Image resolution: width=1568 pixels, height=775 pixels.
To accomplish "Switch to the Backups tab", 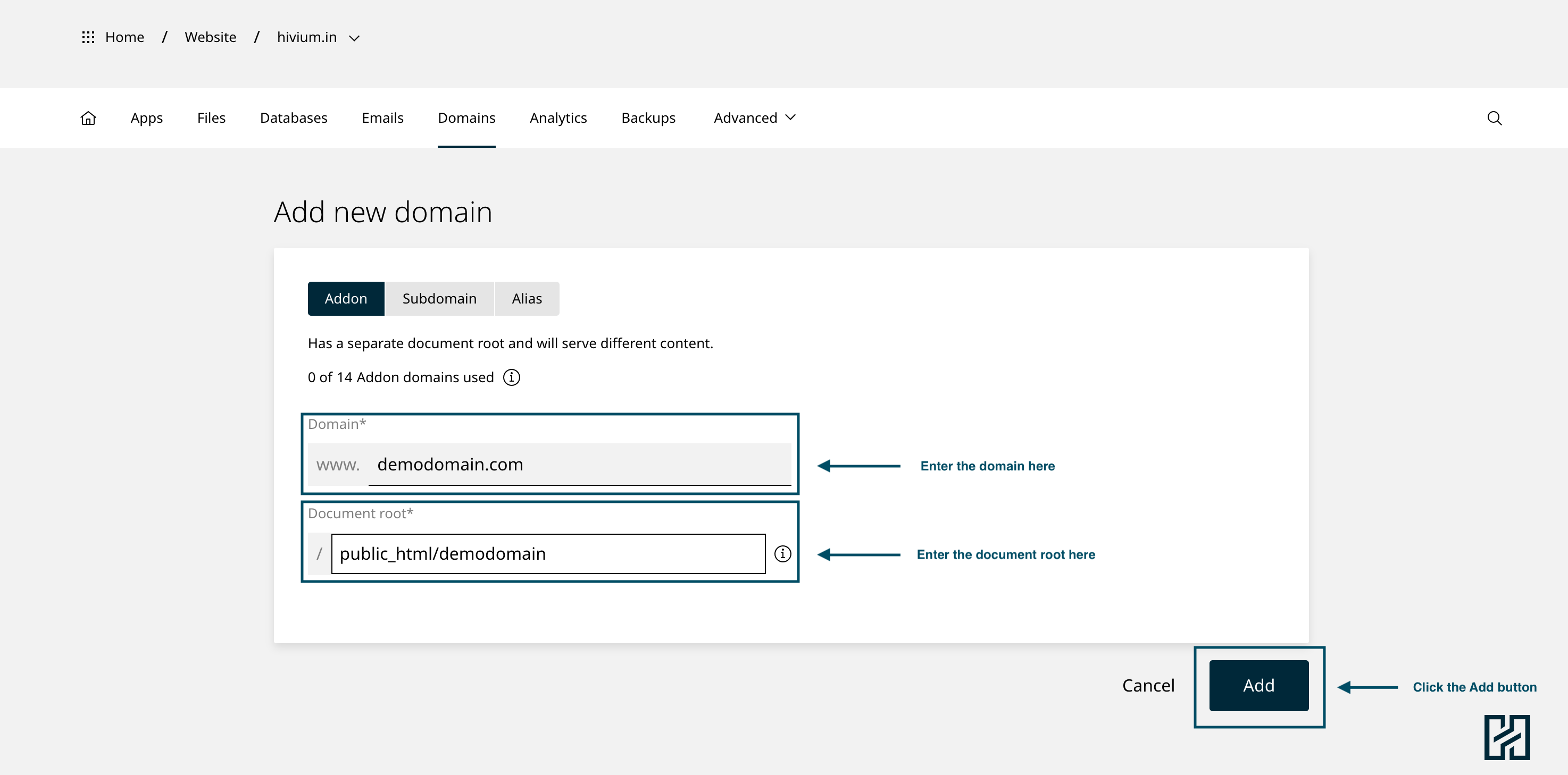I will 648,118.
